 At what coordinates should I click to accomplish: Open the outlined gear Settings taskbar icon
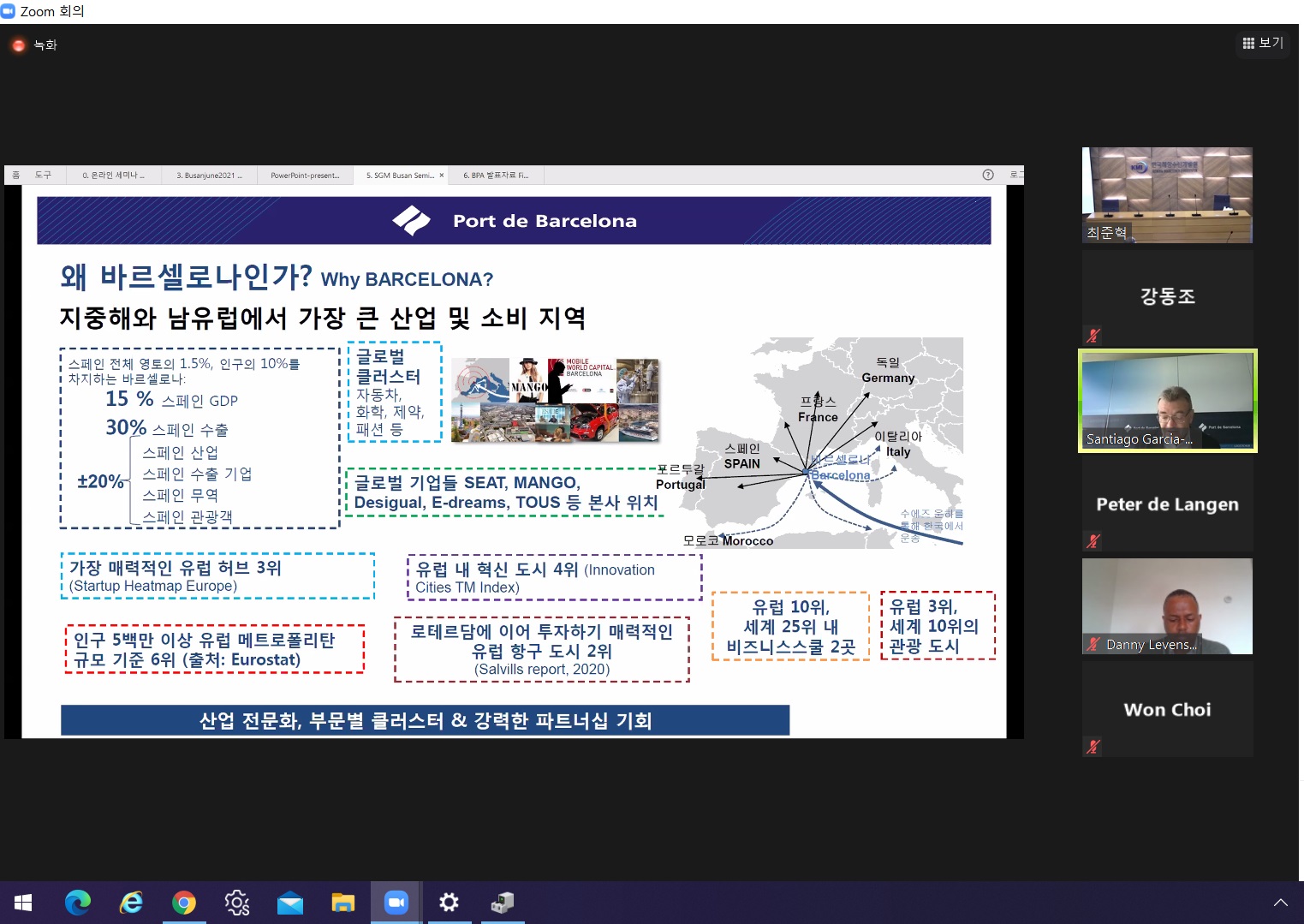pyautogui.click(x=237, y=903)
